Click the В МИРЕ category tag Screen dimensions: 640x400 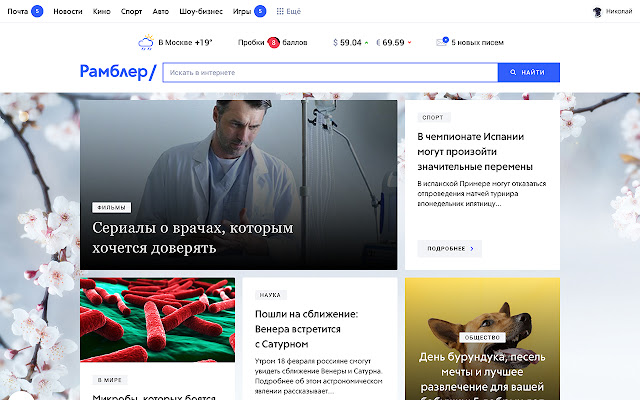click(x=110, y=380)
